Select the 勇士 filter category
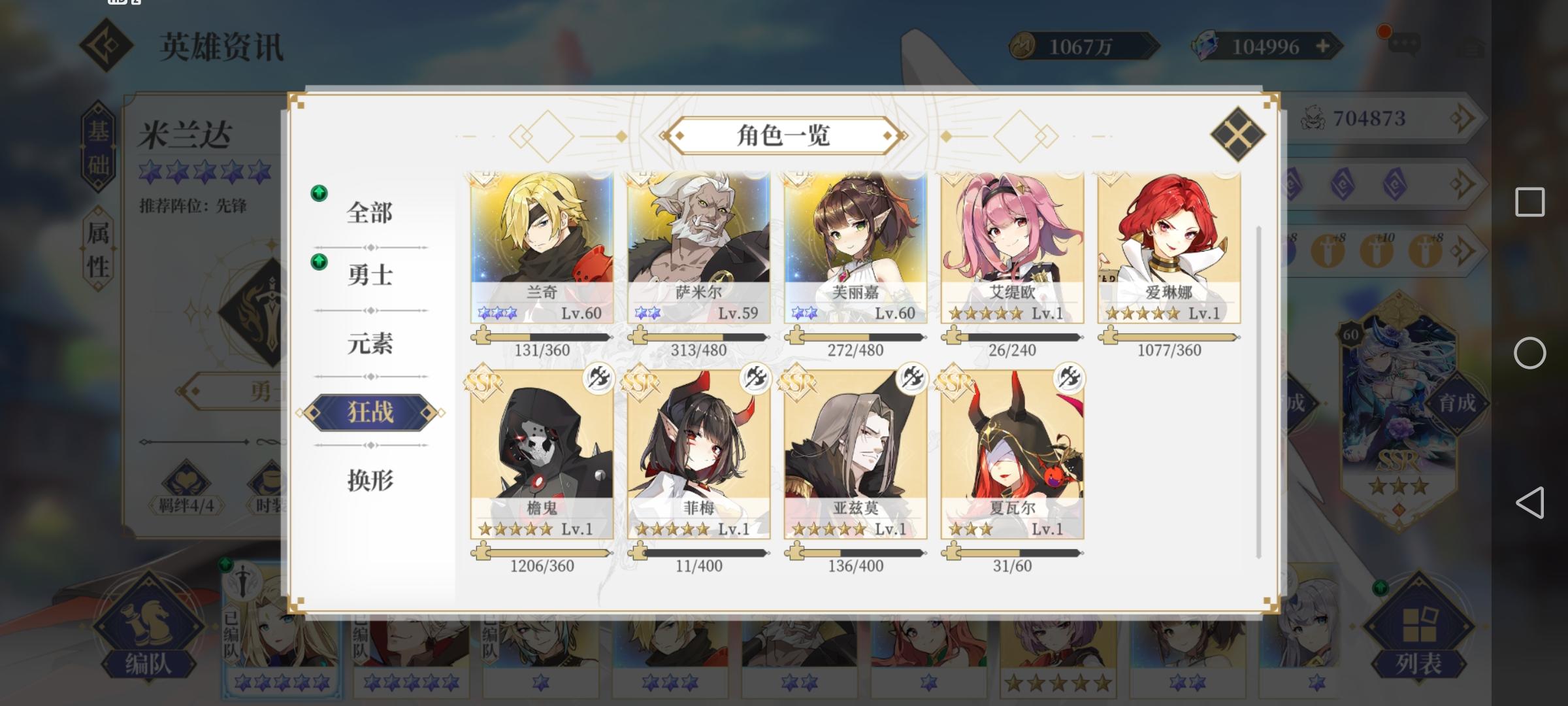1568x706 pixels. (x=370, y=275)
